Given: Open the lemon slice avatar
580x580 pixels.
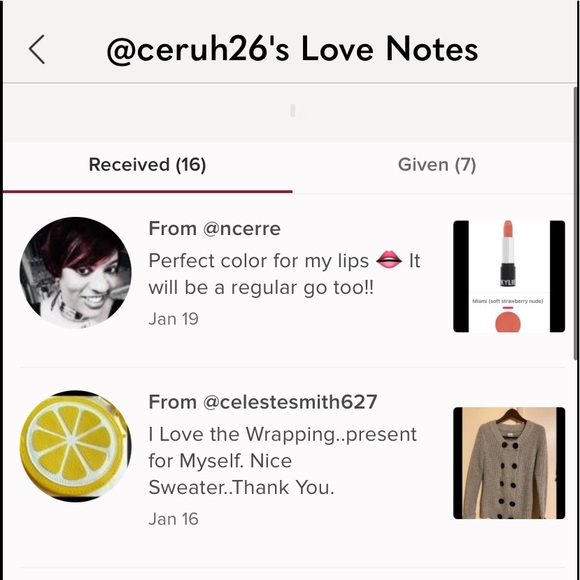Looking at the screenshot, I should [x=75, y=446].
